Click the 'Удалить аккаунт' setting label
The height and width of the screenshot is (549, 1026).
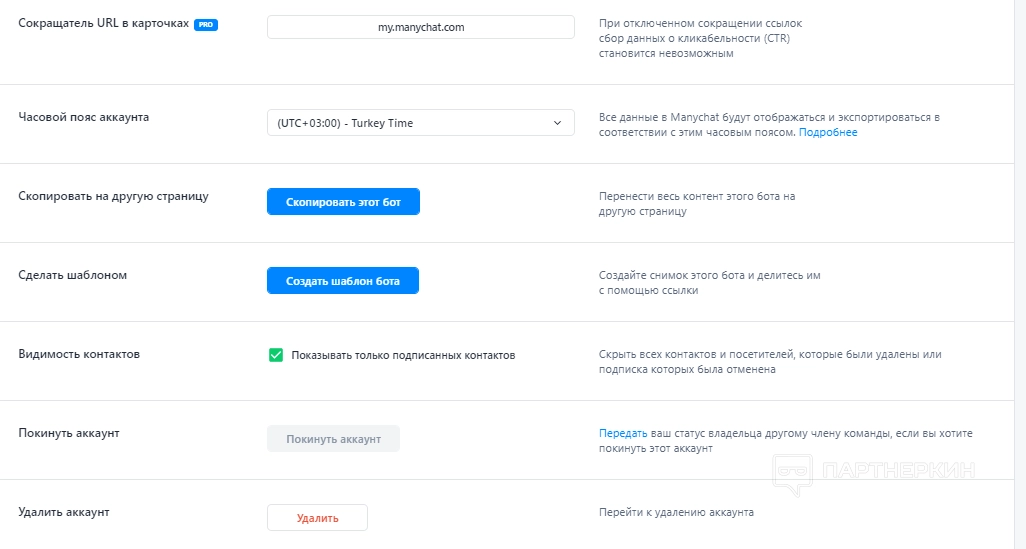[x=64, y=512]
